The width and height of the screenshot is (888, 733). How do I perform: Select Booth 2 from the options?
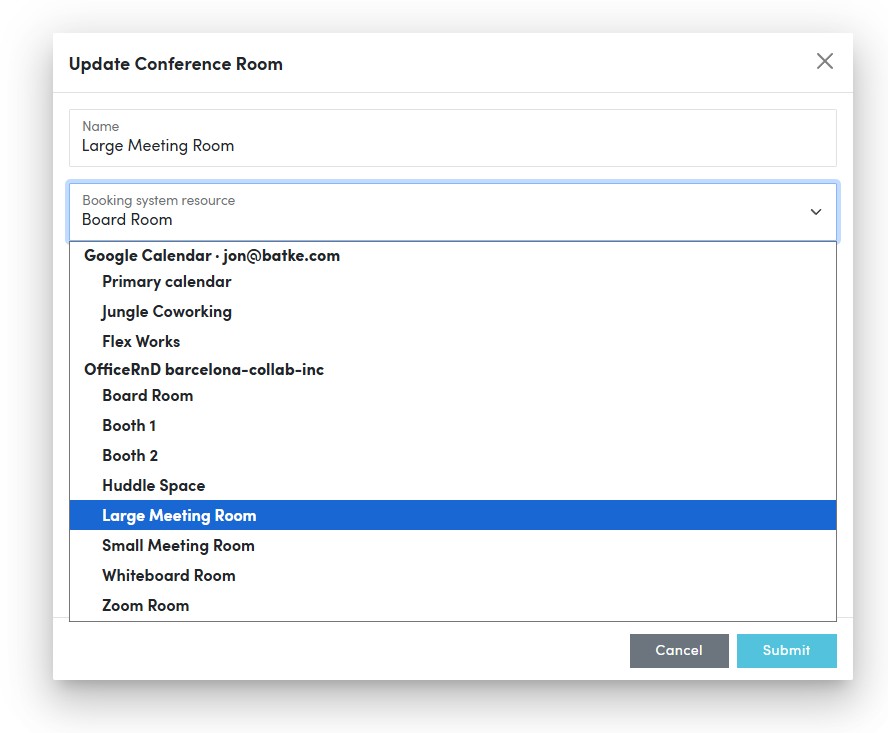pos(129,455)
